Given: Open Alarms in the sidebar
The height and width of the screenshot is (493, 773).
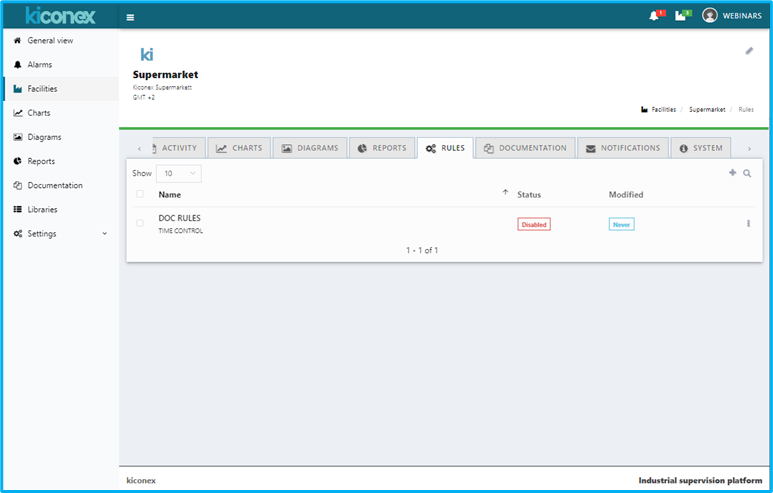Looking at the screenshot, I should click(39, 65).
